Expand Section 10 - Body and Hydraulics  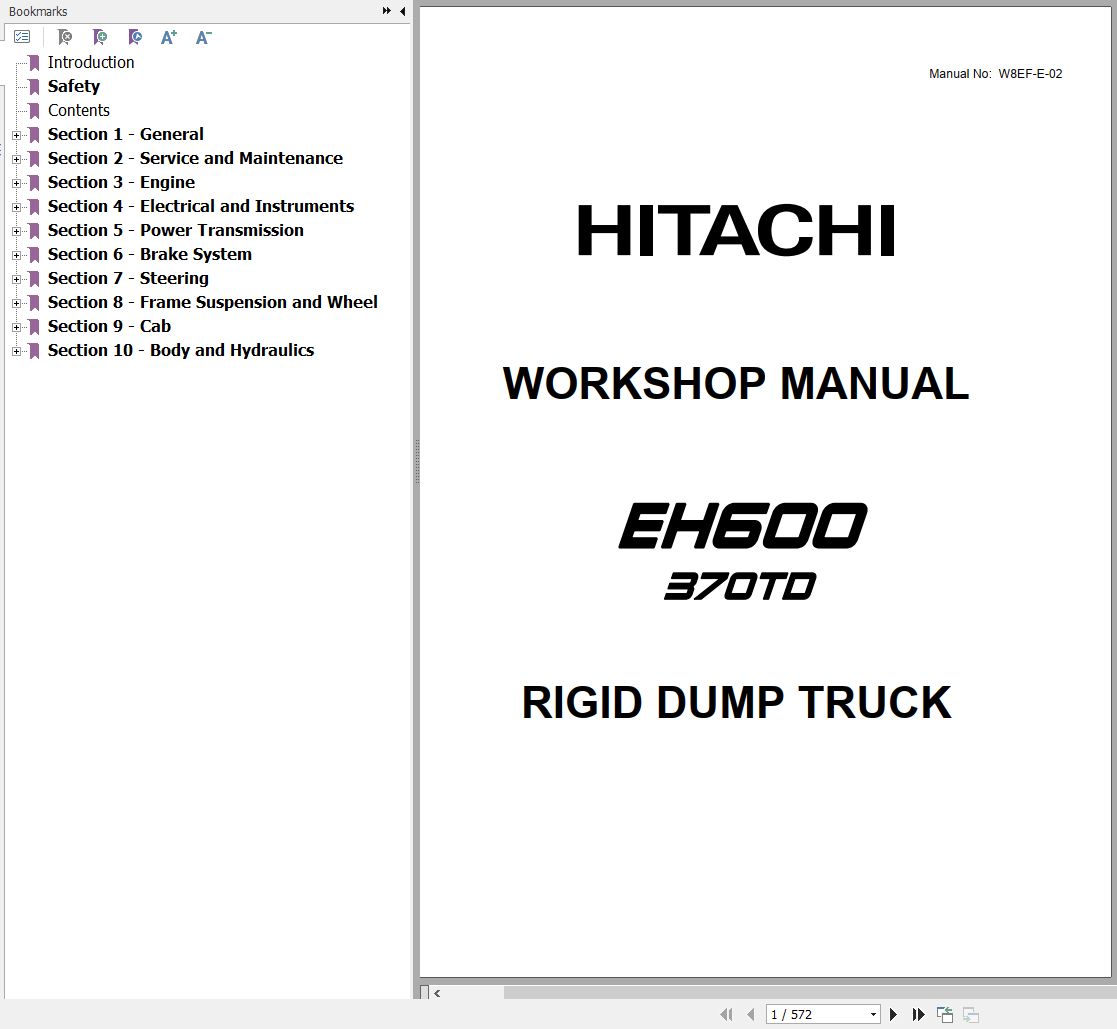click(x=16, y=351)
